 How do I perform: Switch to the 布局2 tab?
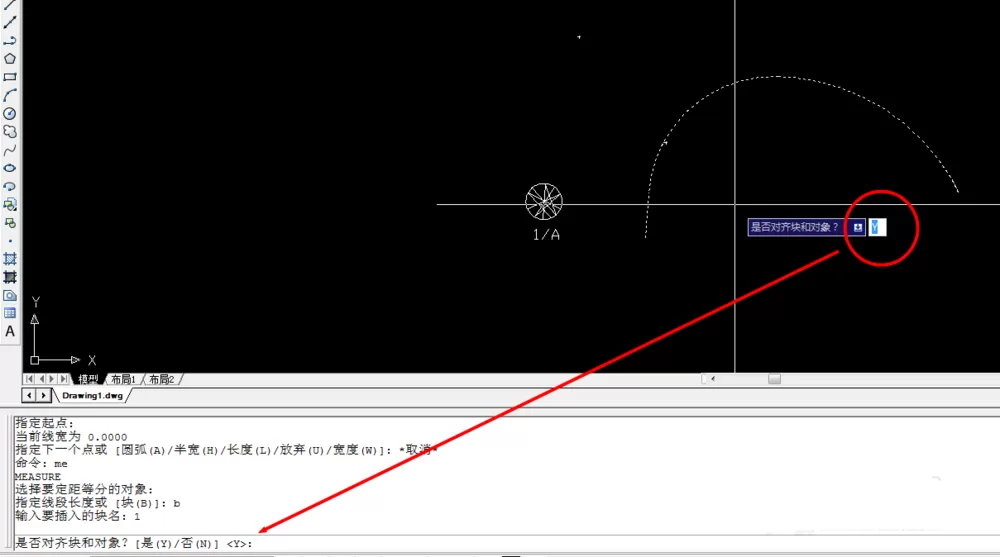tap(161, 380)
